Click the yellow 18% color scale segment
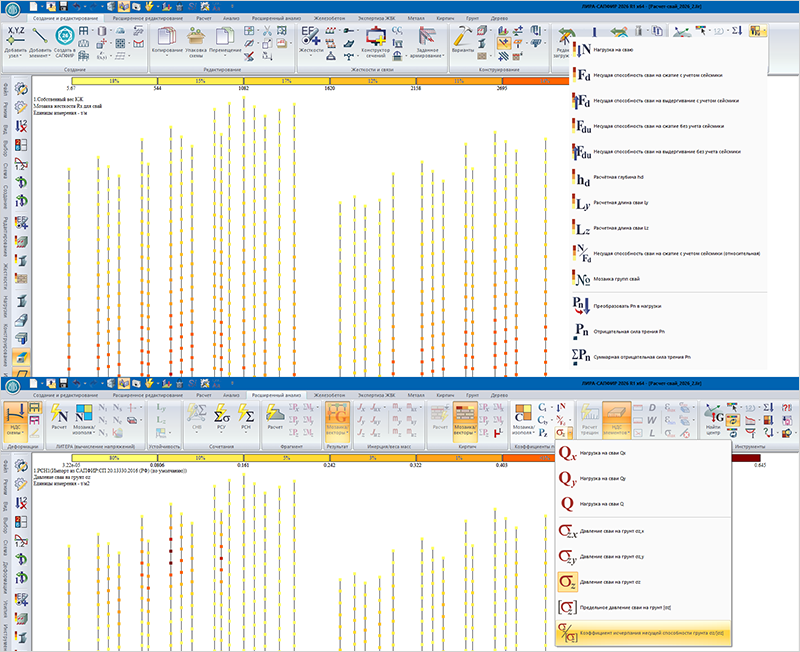The image size is (800, 652). [114, 81]
